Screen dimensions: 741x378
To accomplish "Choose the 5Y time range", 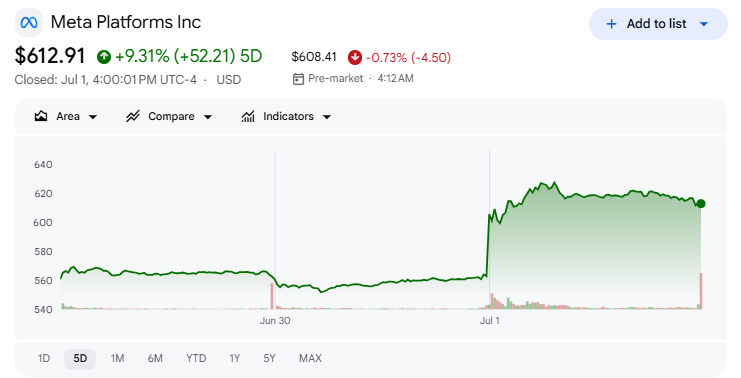I will click(269, 359).
